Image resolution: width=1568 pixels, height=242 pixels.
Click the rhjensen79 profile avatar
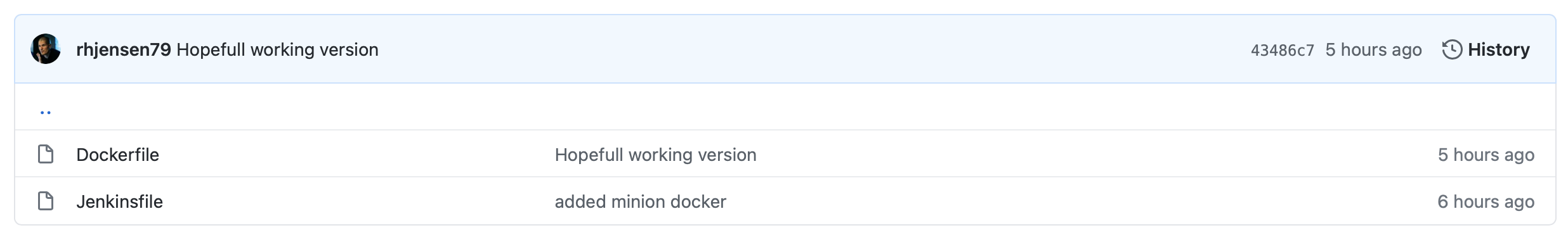coord(46,49)
